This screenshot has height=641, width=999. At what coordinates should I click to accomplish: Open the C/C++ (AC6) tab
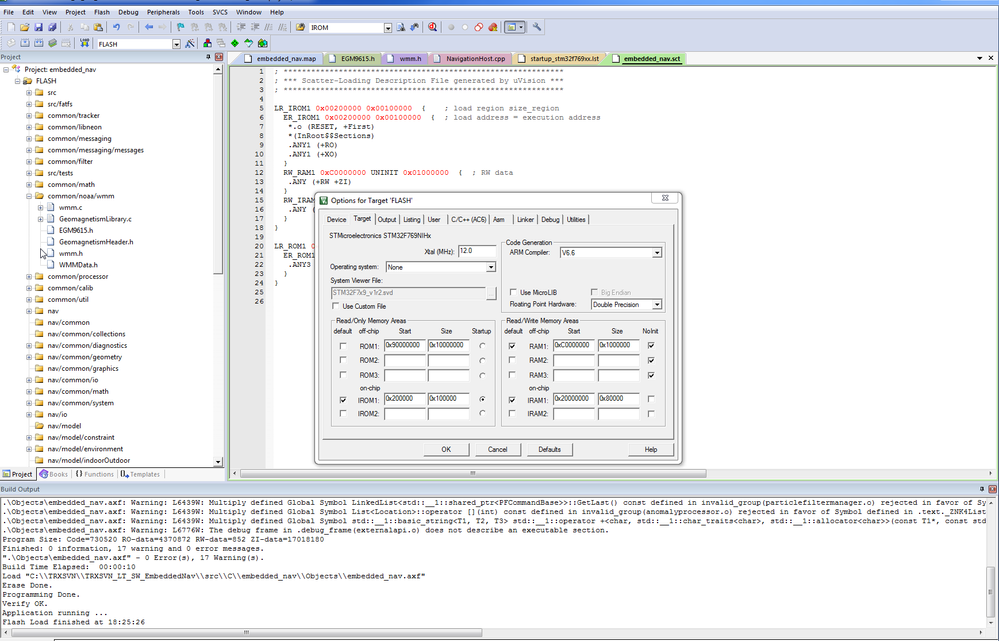pyautogui.click(x=468, y=219)
